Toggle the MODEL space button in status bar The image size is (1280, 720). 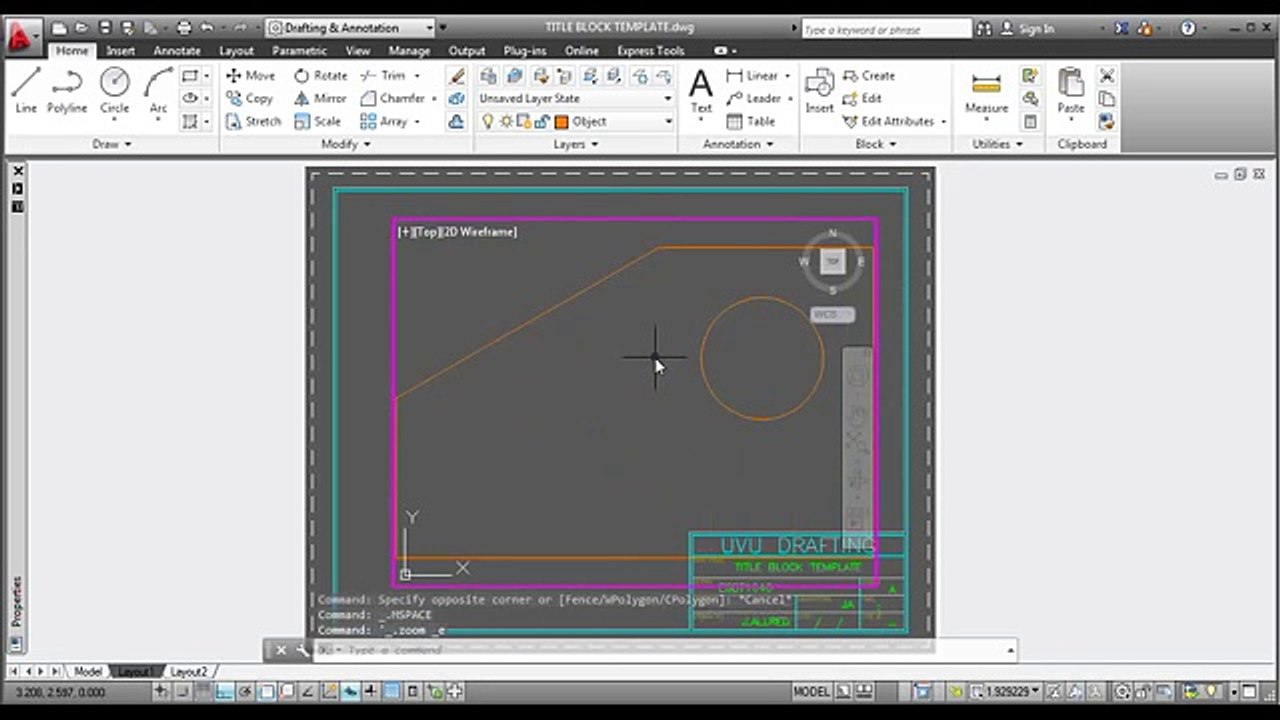(811, 691)
